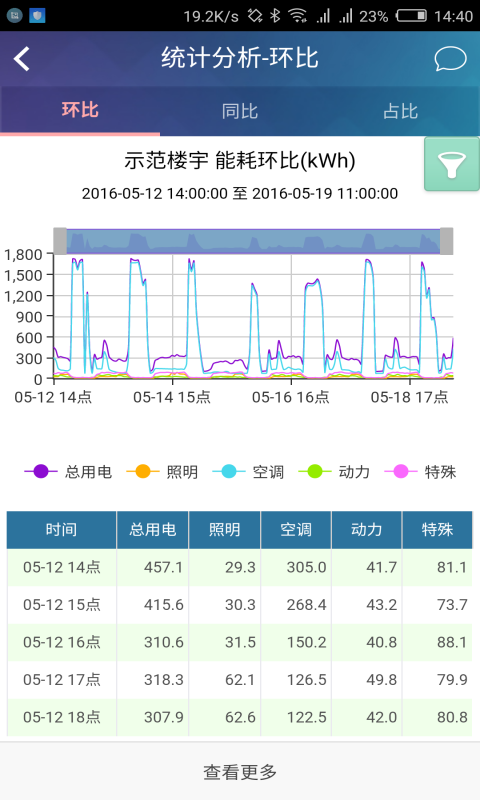Tap the 查看更多 button
Screen dimensions: 480x800
(240, 771)
